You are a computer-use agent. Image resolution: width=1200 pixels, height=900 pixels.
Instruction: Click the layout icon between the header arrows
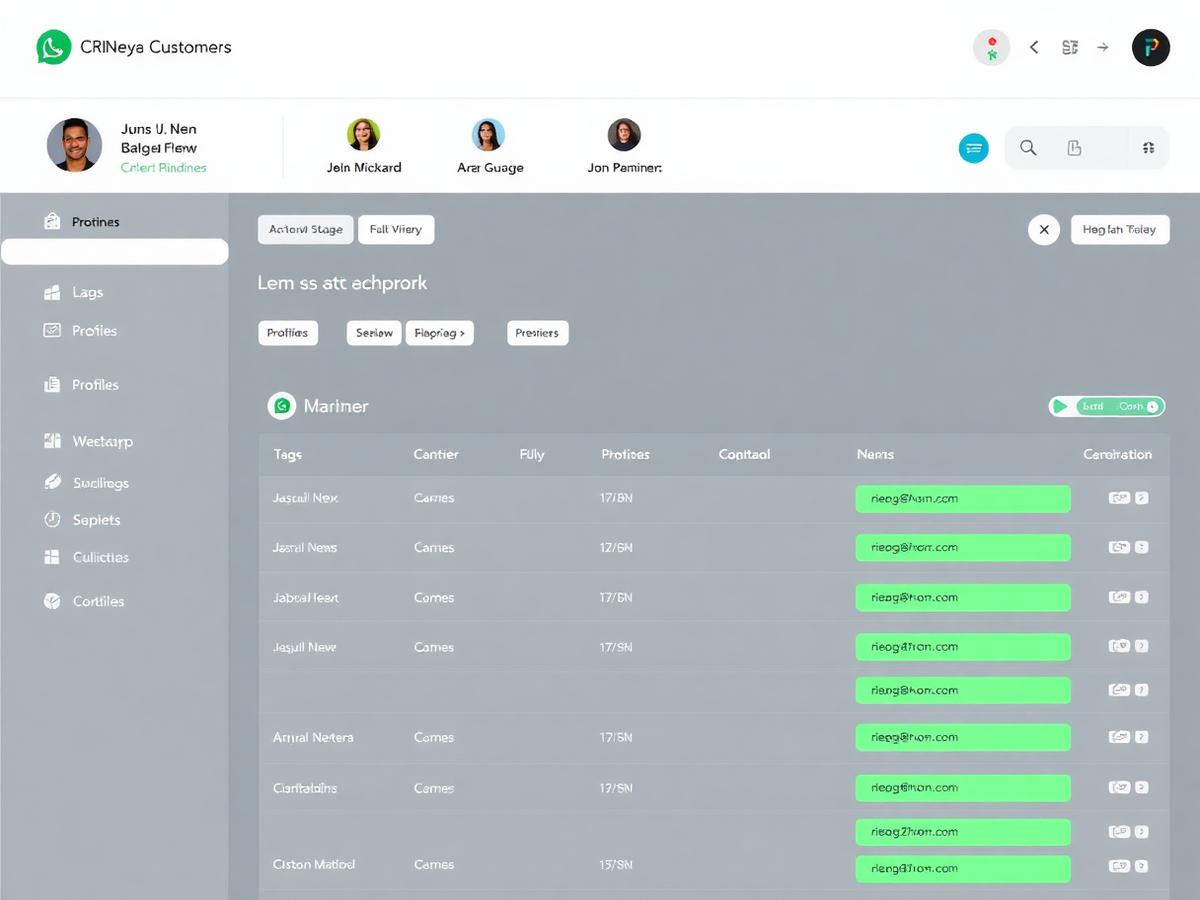click(x=1070, y=47)
